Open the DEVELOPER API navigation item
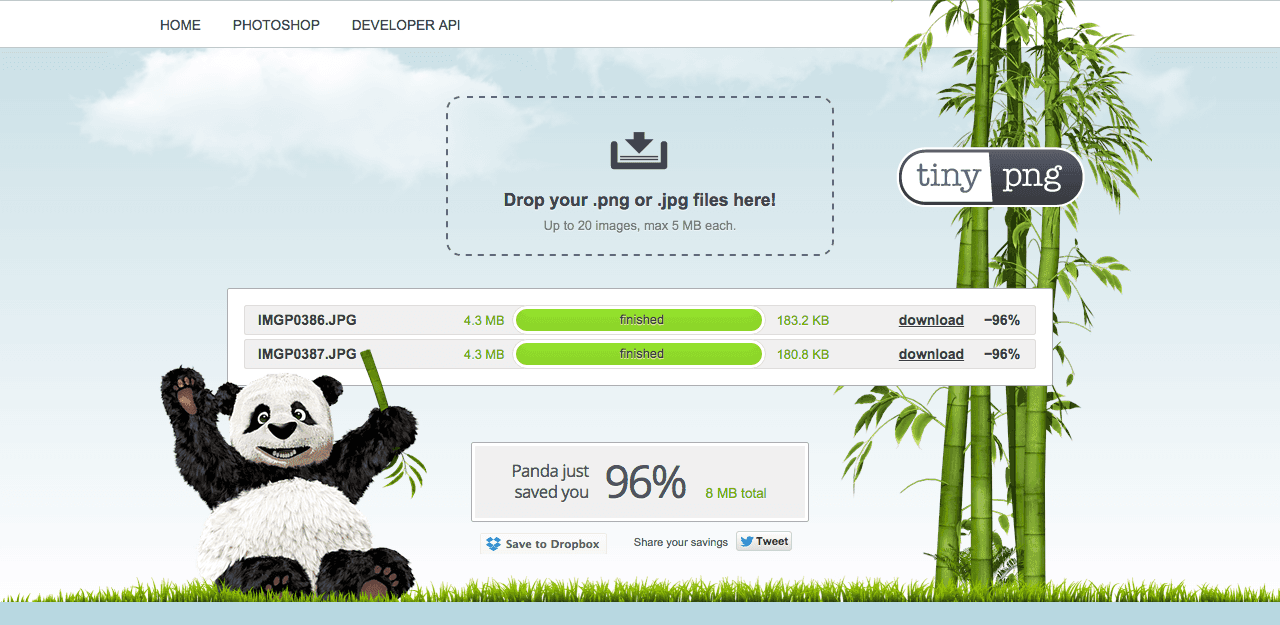The width and height of the screenshot is (1280, 625). click(406, 25)
